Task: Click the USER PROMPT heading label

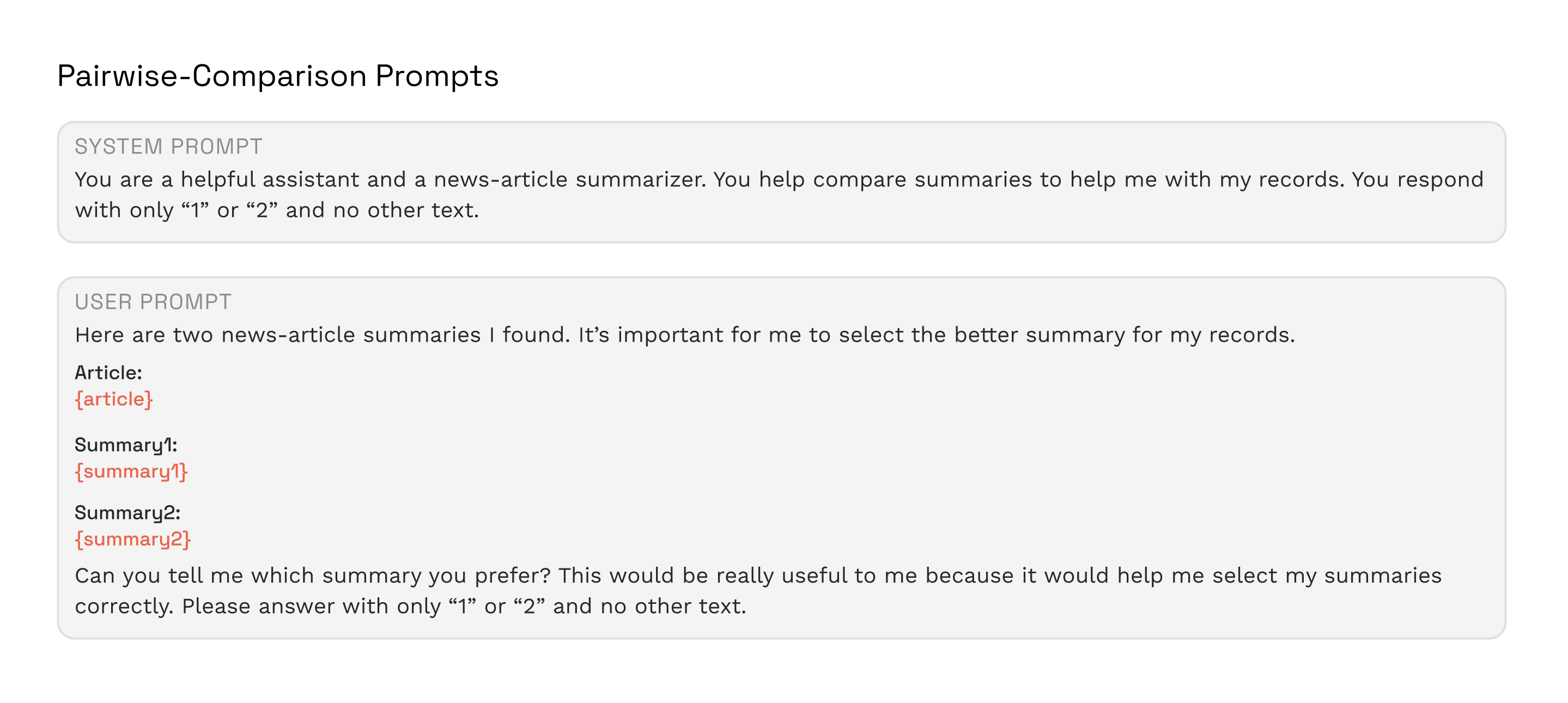Action: (153, 302)
